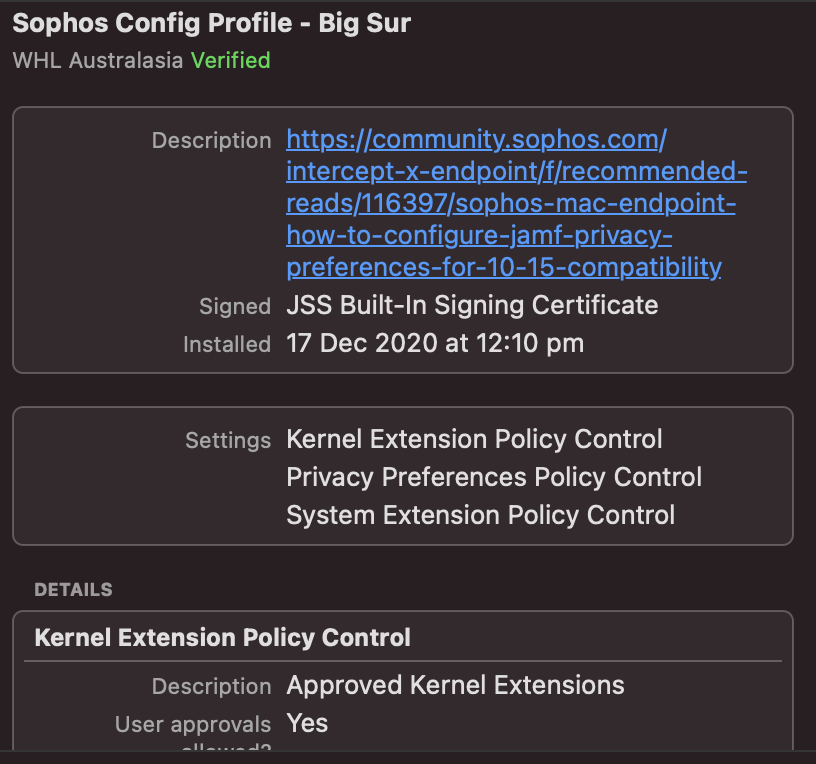816x764 pixels.
Task: Click the sophos-mac-endpoint portion of link
Action: pos(595,203)
